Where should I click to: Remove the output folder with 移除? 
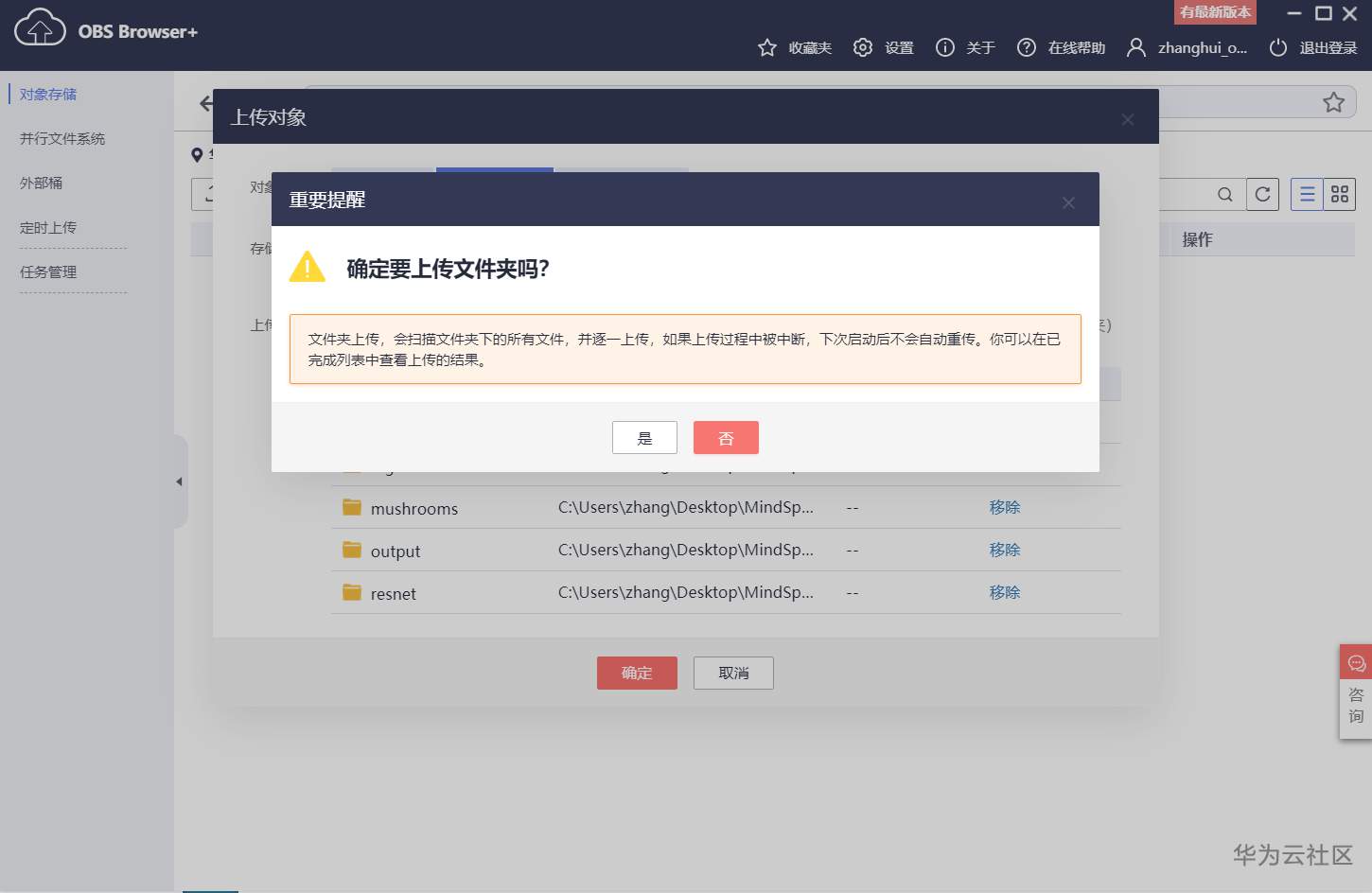[x=1005, y=550]
